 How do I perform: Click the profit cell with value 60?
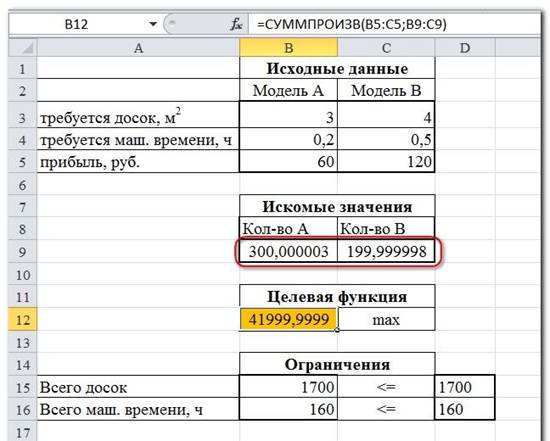click(x=288, y=162)
